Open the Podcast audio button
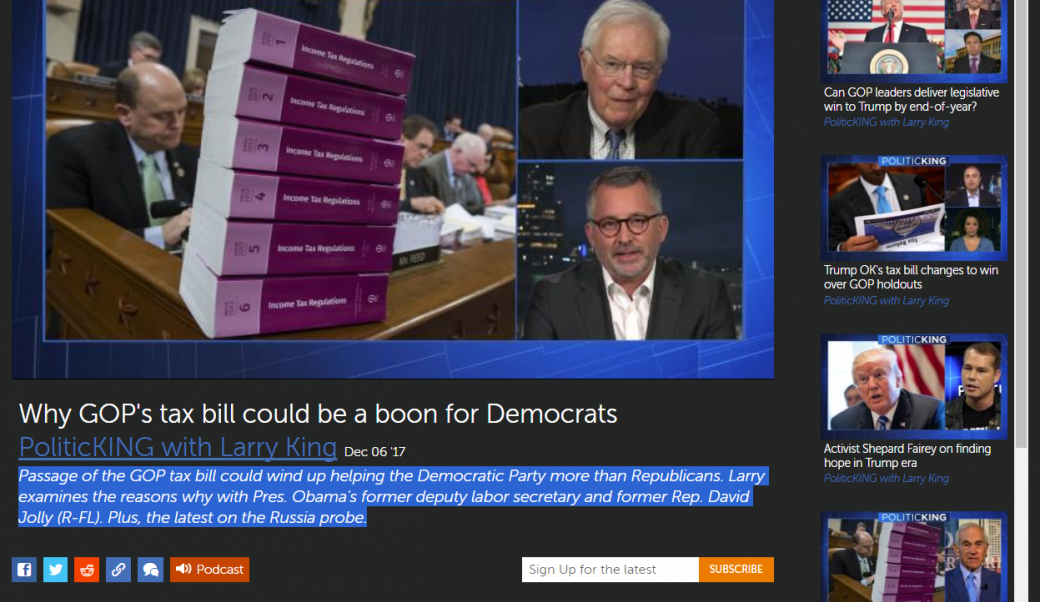Viewport: 1040px width, 602px height. coord(210,570)
